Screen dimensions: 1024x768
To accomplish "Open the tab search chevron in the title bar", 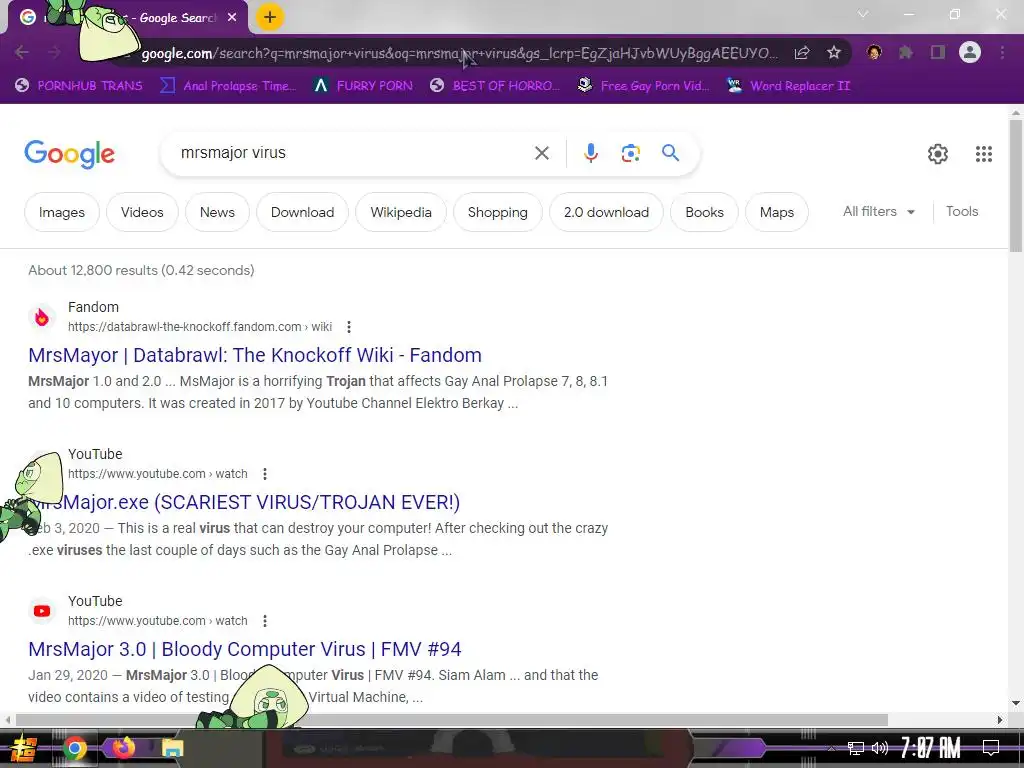I will tap(863, 14).
